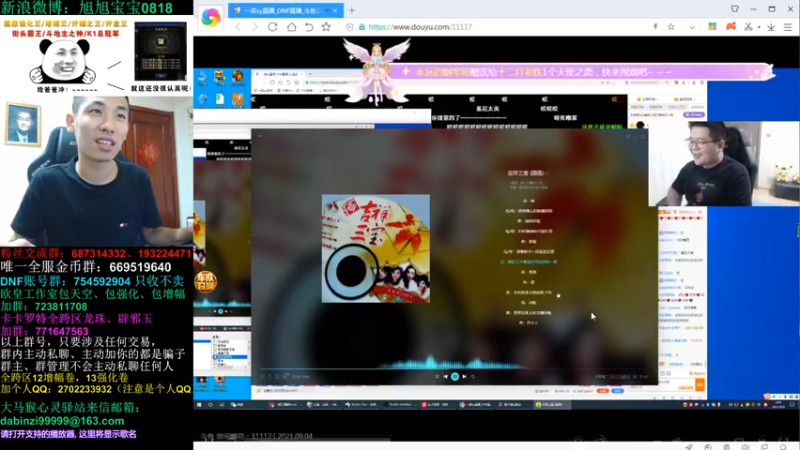Expand the address bar dropdown chevron
The image size is (800, 450).
pyautogui.click(x=692, y=27)
